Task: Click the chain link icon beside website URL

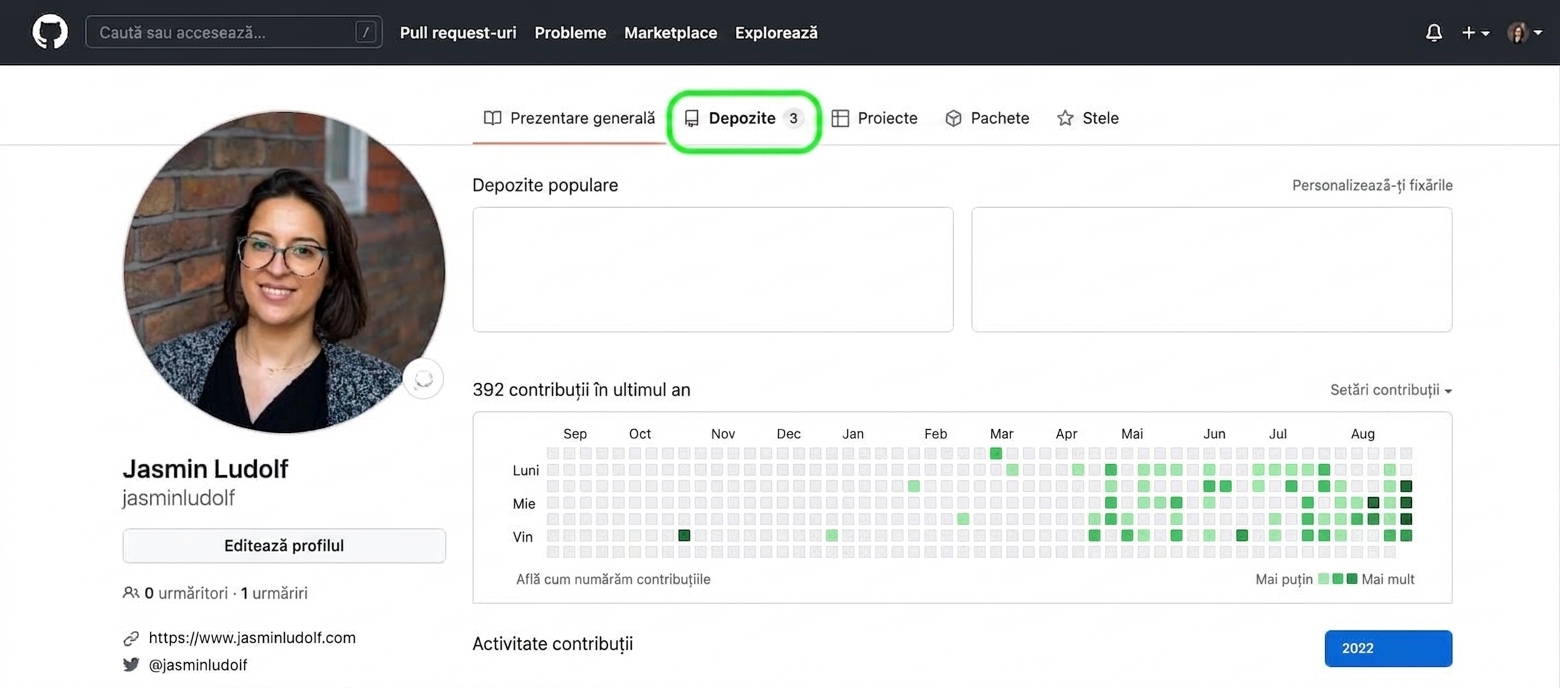Action: click(x=131, y=638)
